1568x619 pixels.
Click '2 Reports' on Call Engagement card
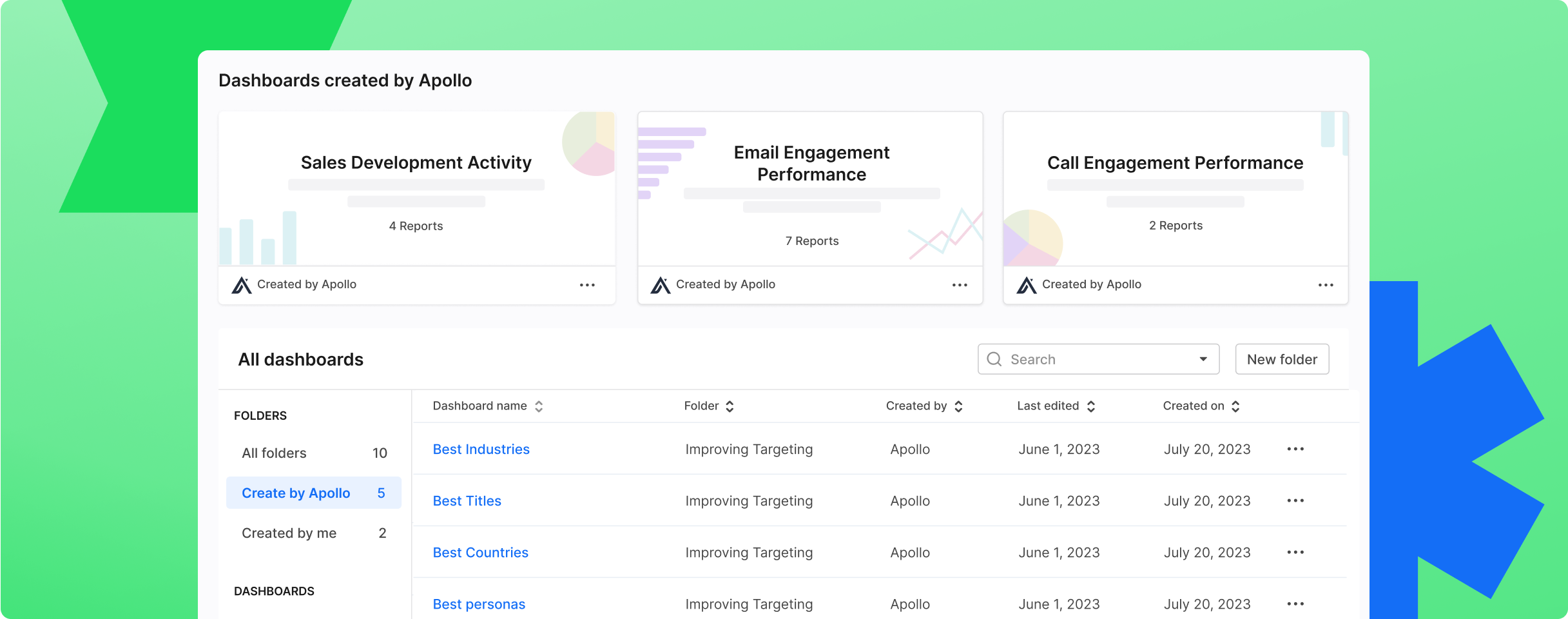(1176, 226)
